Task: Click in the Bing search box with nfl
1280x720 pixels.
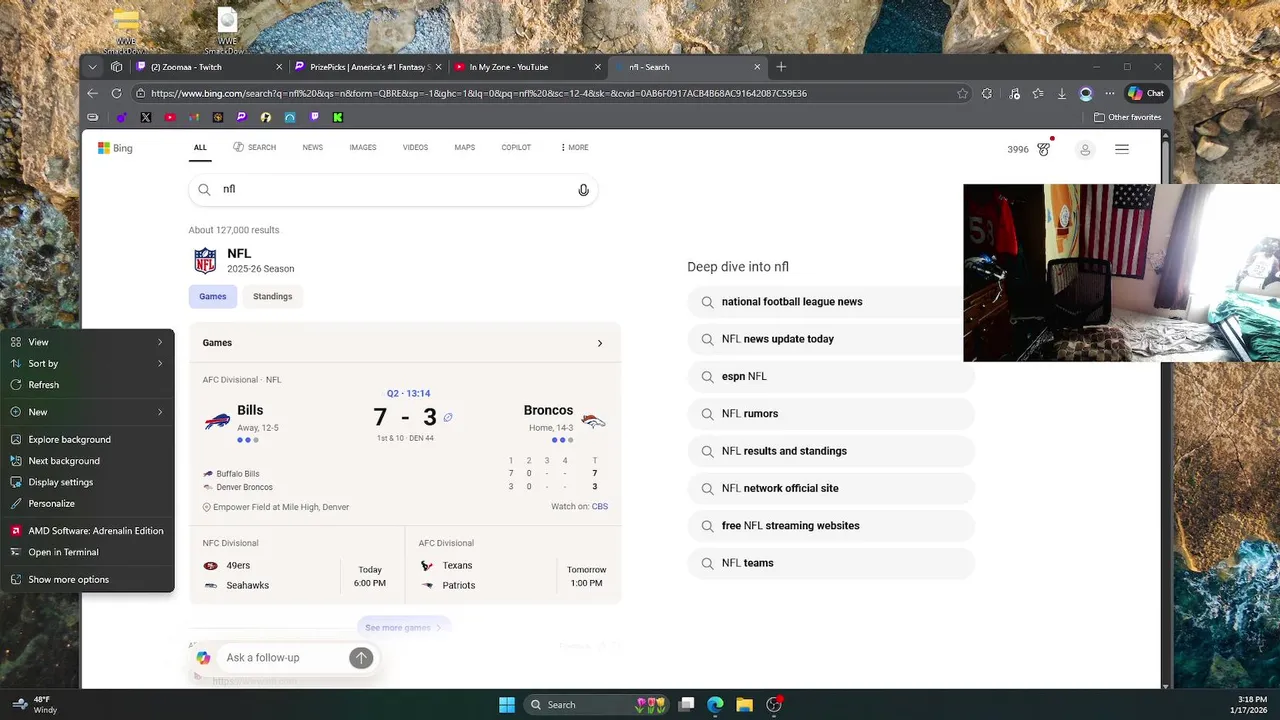Action: click(393, 189)
